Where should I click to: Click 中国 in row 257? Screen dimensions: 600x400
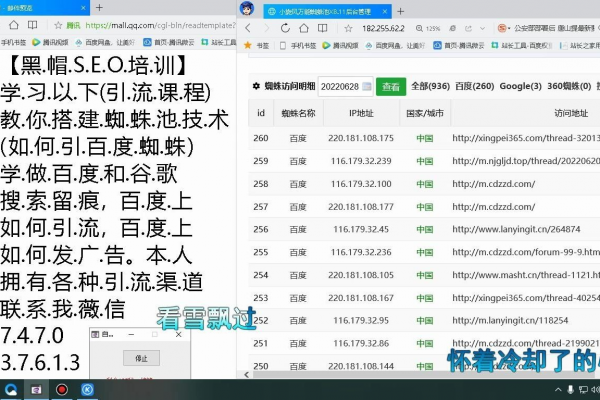425,207
